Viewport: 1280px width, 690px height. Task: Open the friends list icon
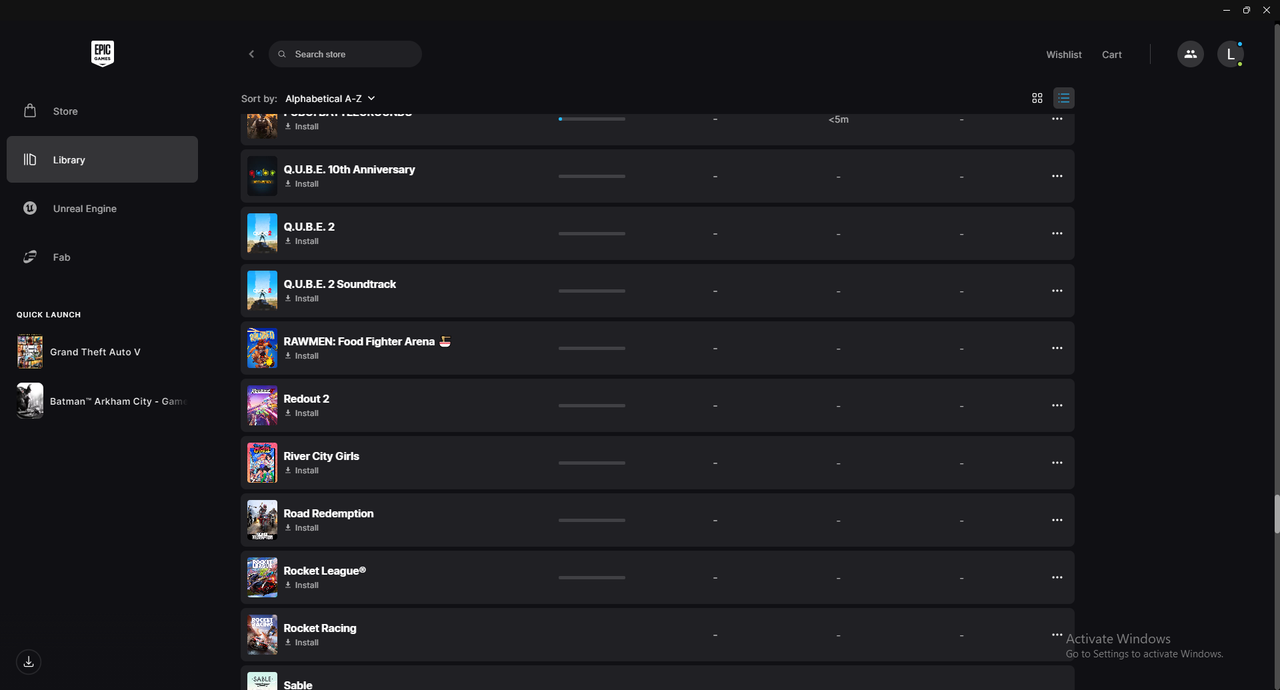pyautogui.click(x=1190, y=54)
